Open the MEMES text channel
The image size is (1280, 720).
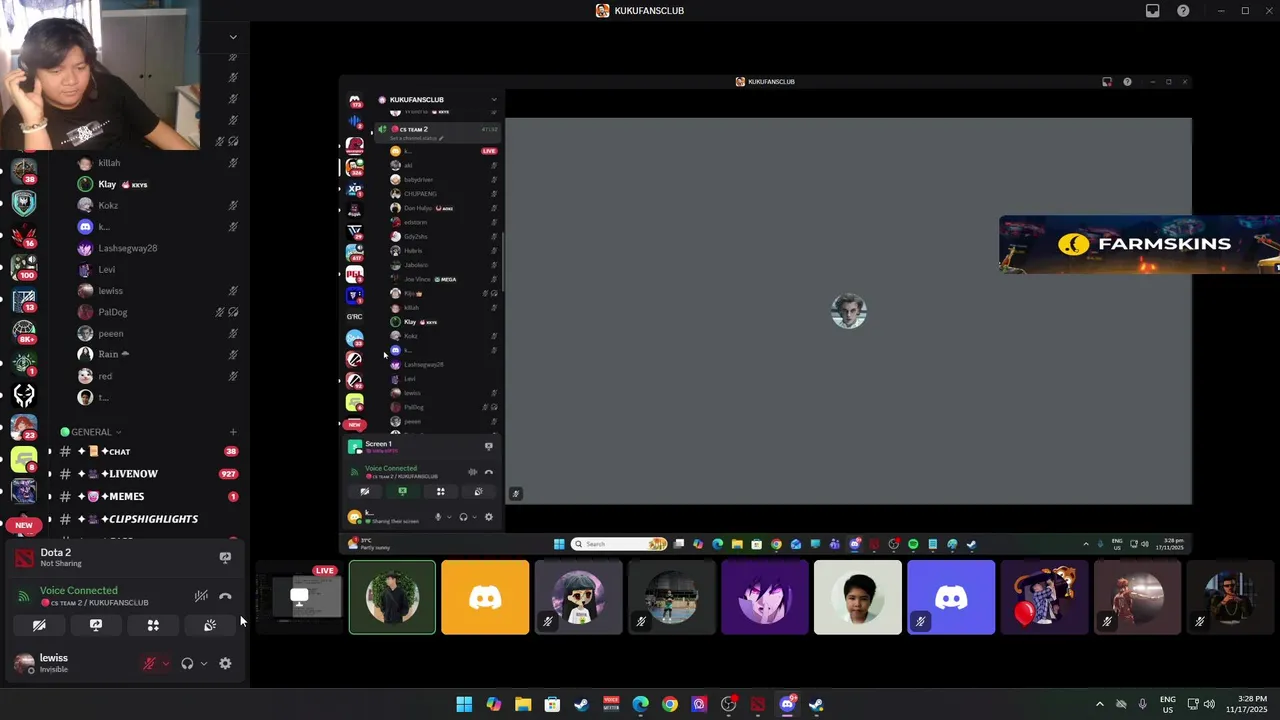tap(148, 497)
